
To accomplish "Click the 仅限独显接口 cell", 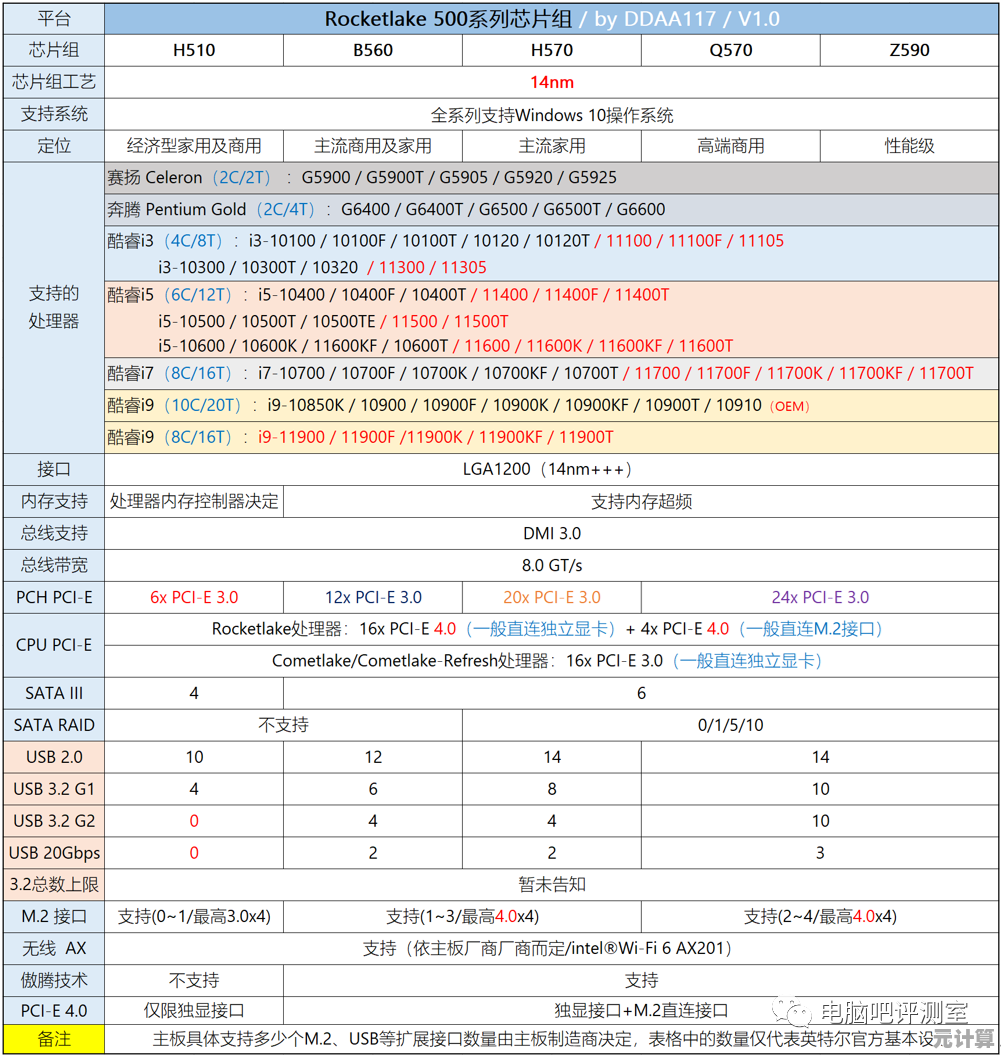I will pyautogui.click(x=194, y=1011).
